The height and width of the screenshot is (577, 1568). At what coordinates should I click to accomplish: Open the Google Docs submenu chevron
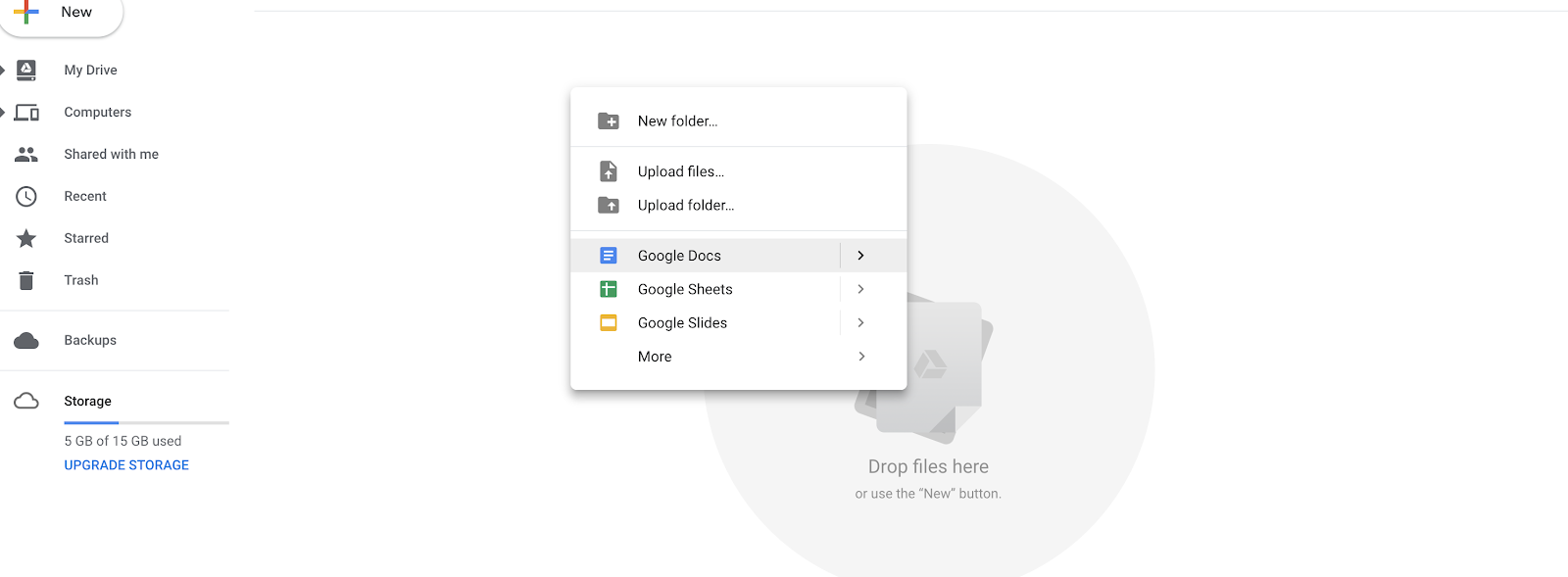click(860, 256)
